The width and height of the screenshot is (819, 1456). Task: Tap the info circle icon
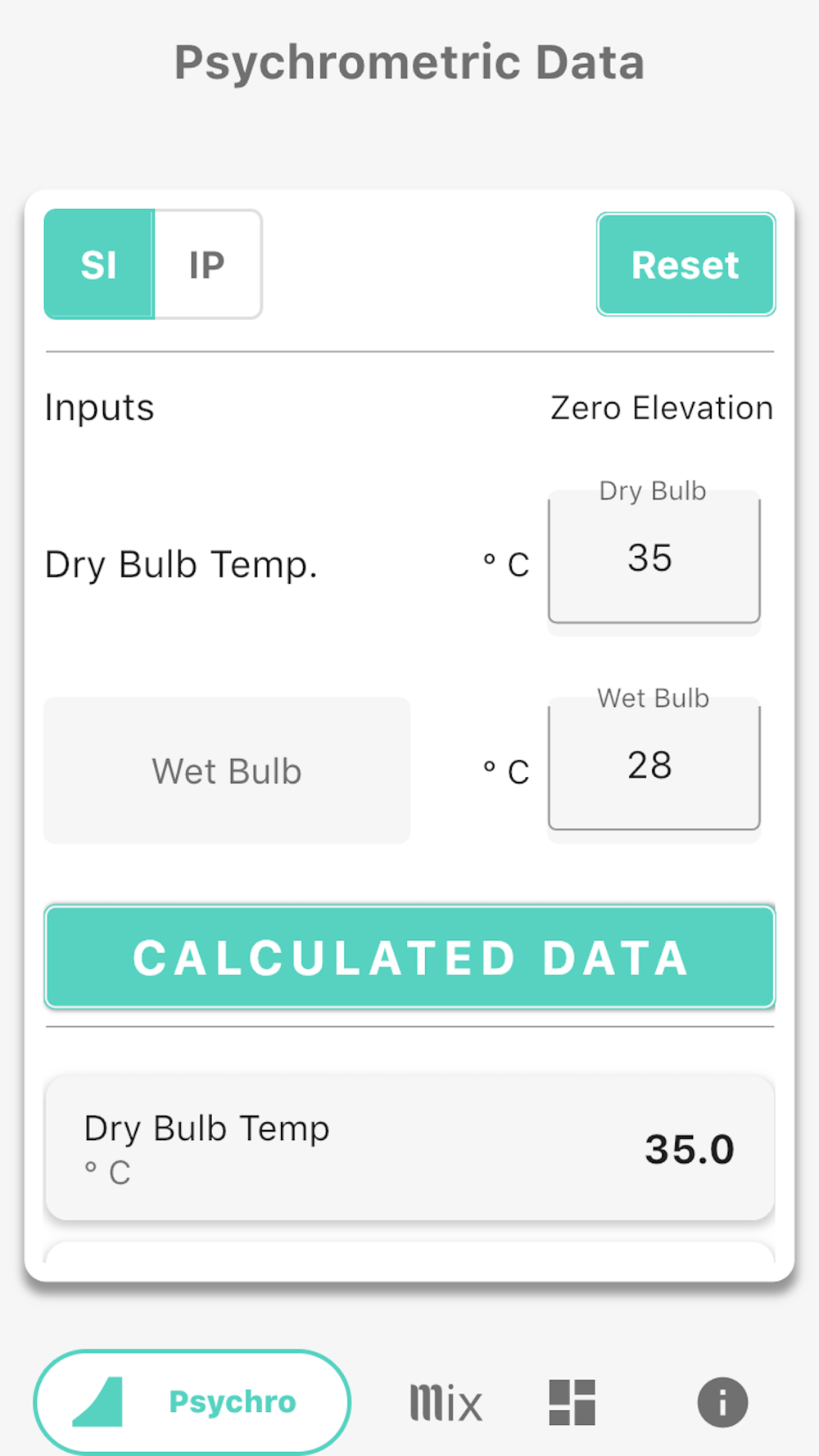point(722,1402)
